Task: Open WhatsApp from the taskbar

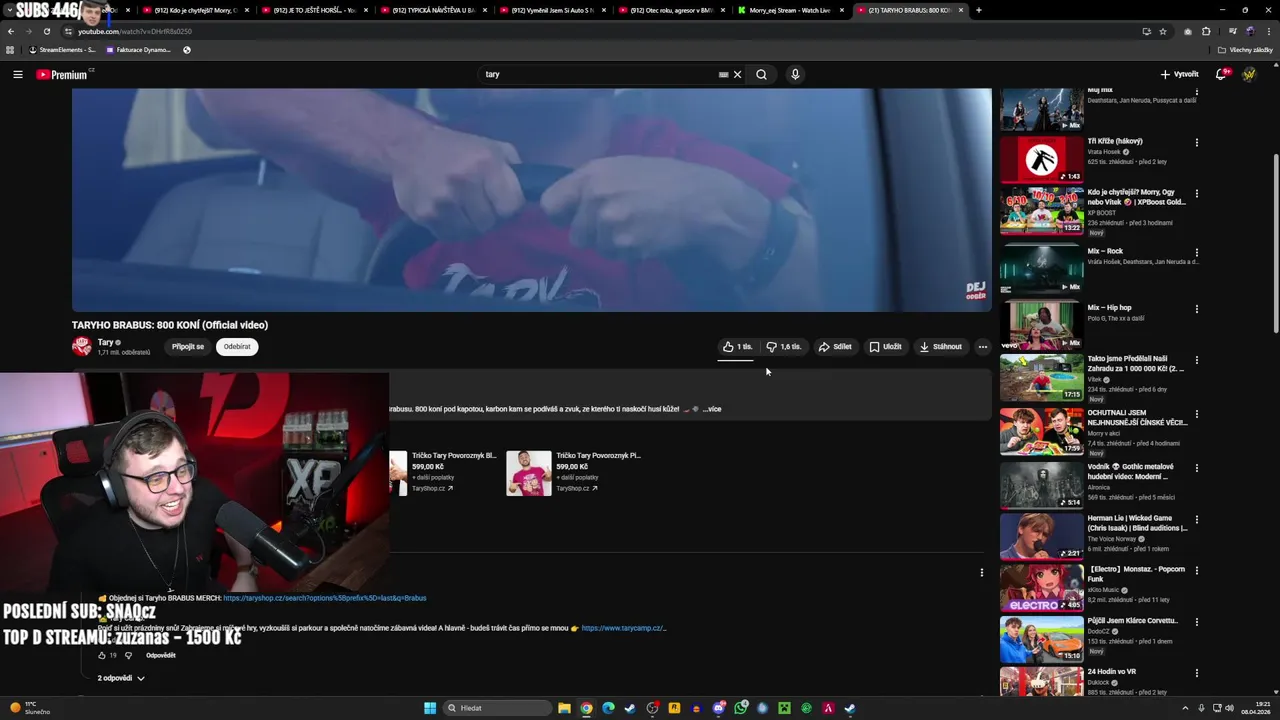Action: 740,708
